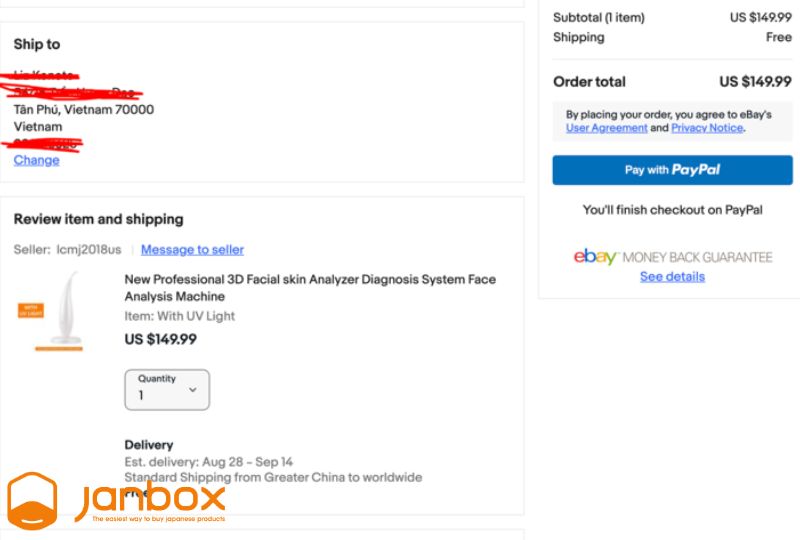Click the Order total amount US $149.99
This screenshot has width=800, height=540.
755,82
